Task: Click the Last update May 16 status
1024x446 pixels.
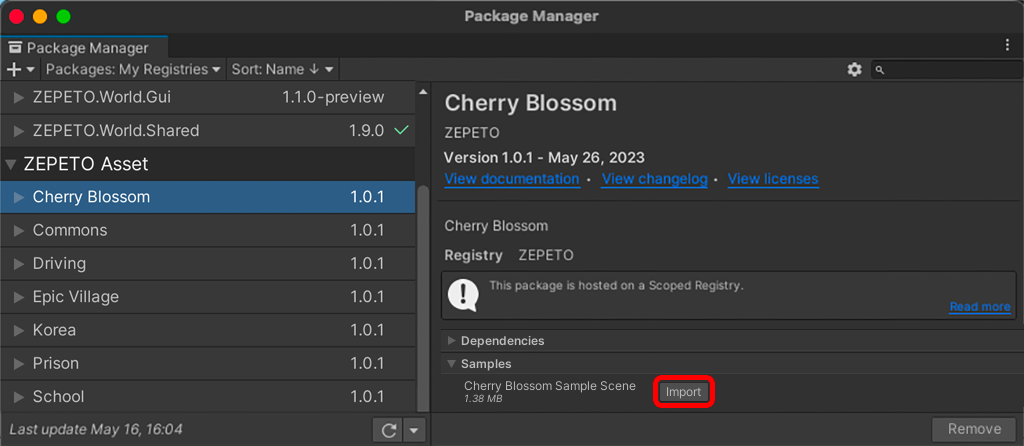Action: tap(96, 430)
